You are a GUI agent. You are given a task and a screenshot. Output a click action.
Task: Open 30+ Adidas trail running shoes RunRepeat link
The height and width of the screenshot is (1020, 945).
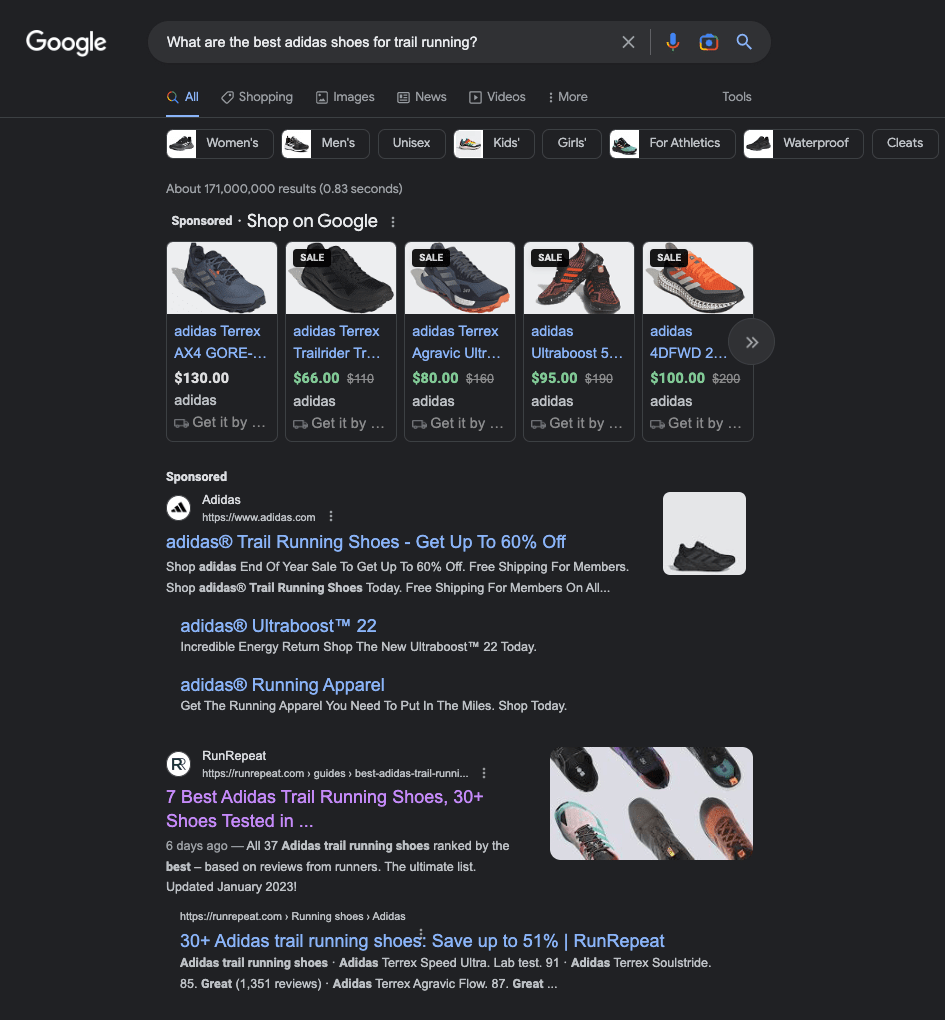click(422, 941)
